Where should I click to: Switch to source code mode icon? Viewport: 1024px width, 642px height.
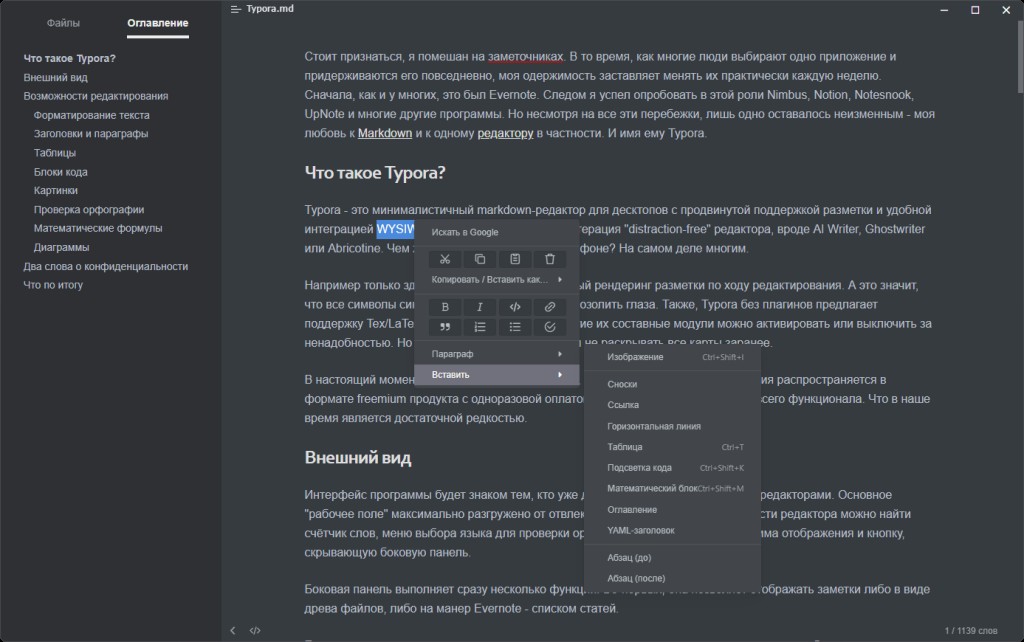[x=255, y=630]
